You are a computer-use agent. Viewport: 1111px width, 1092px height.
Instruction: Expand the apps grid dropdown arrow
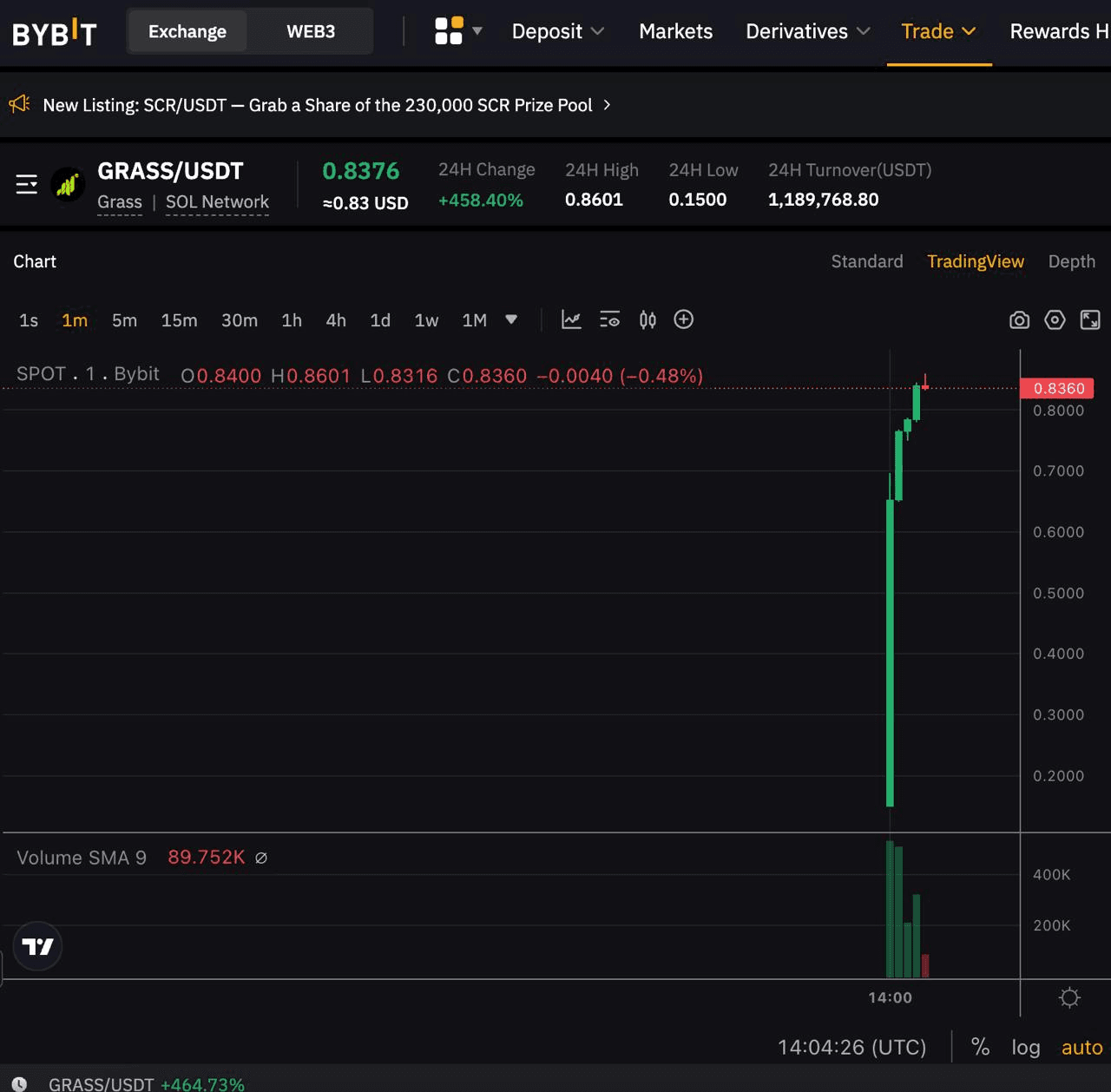[477, 31]
